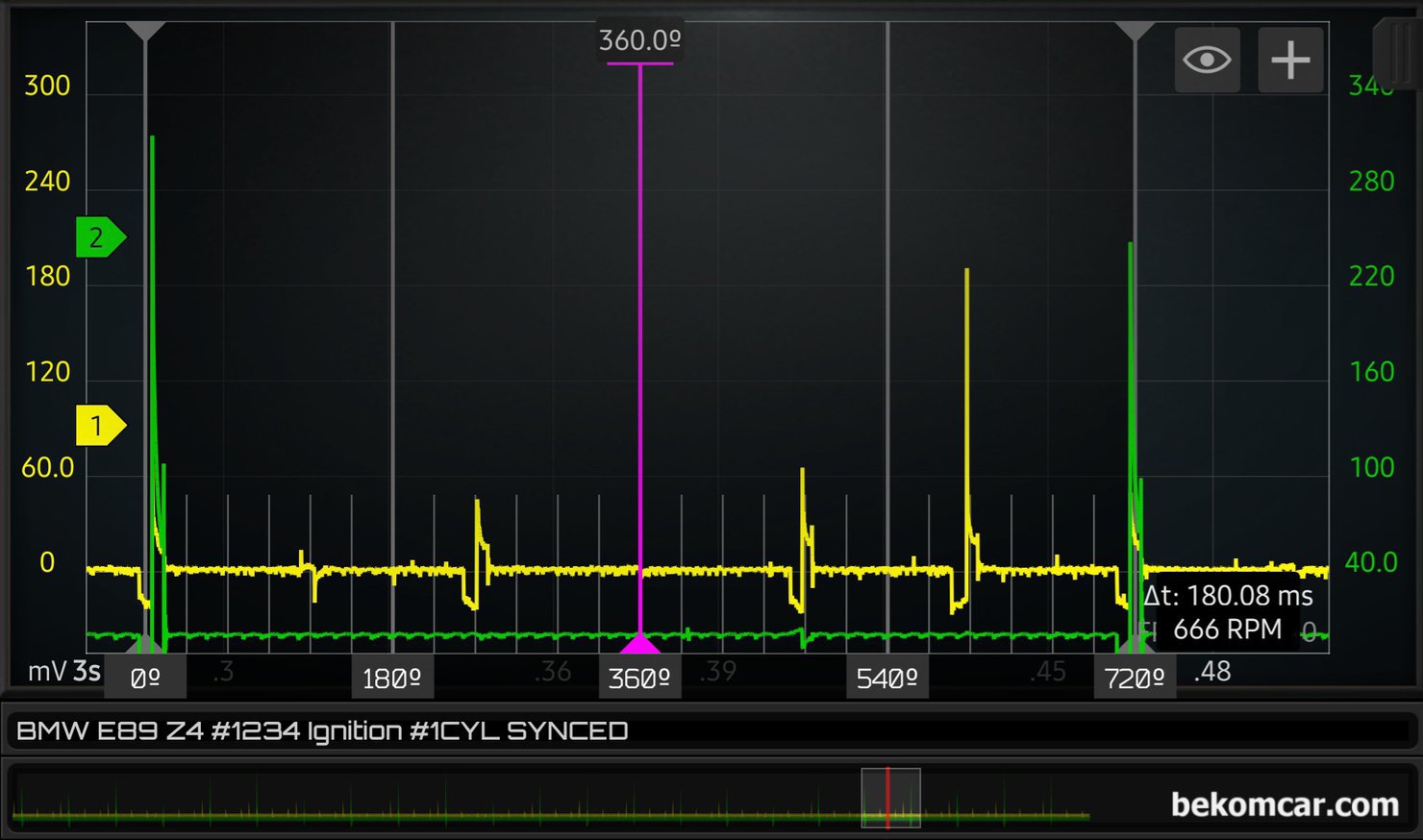
Task: Open the mV vertical unit selector
Action: pyautogui.click(x=46, y=671)
